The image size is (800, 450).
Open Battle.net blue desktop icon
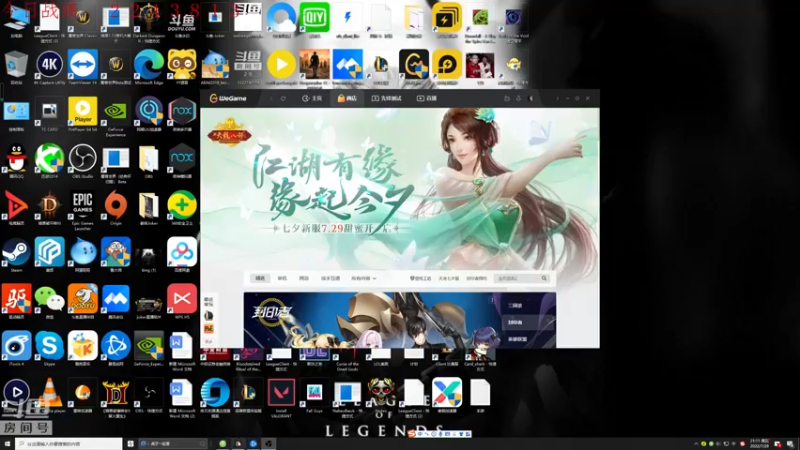(116, 348)
